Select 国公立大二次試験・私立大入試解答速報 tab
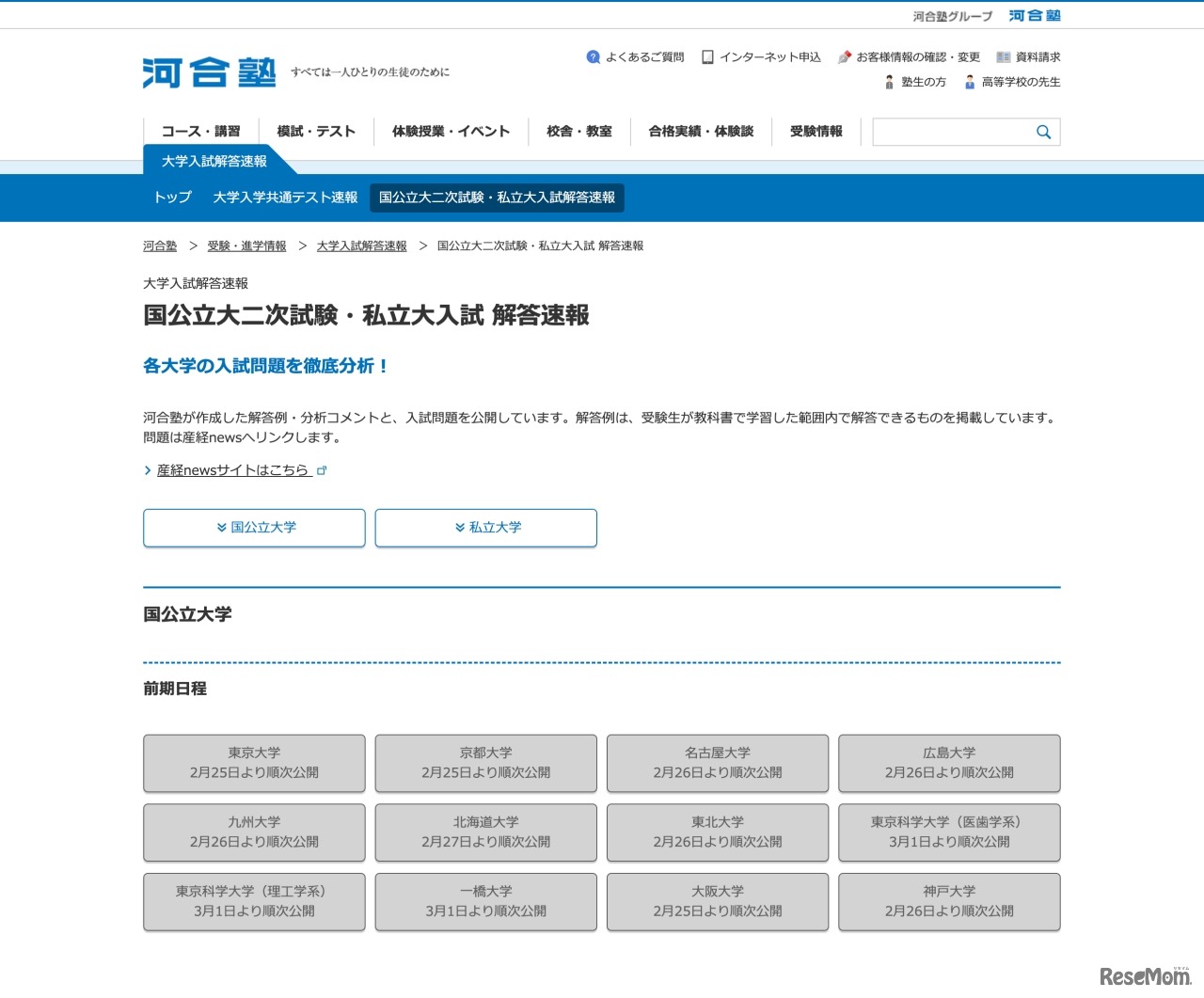The height and width of the screenshot is (998, 1204). pyautogui.click(x=497, y=198)
